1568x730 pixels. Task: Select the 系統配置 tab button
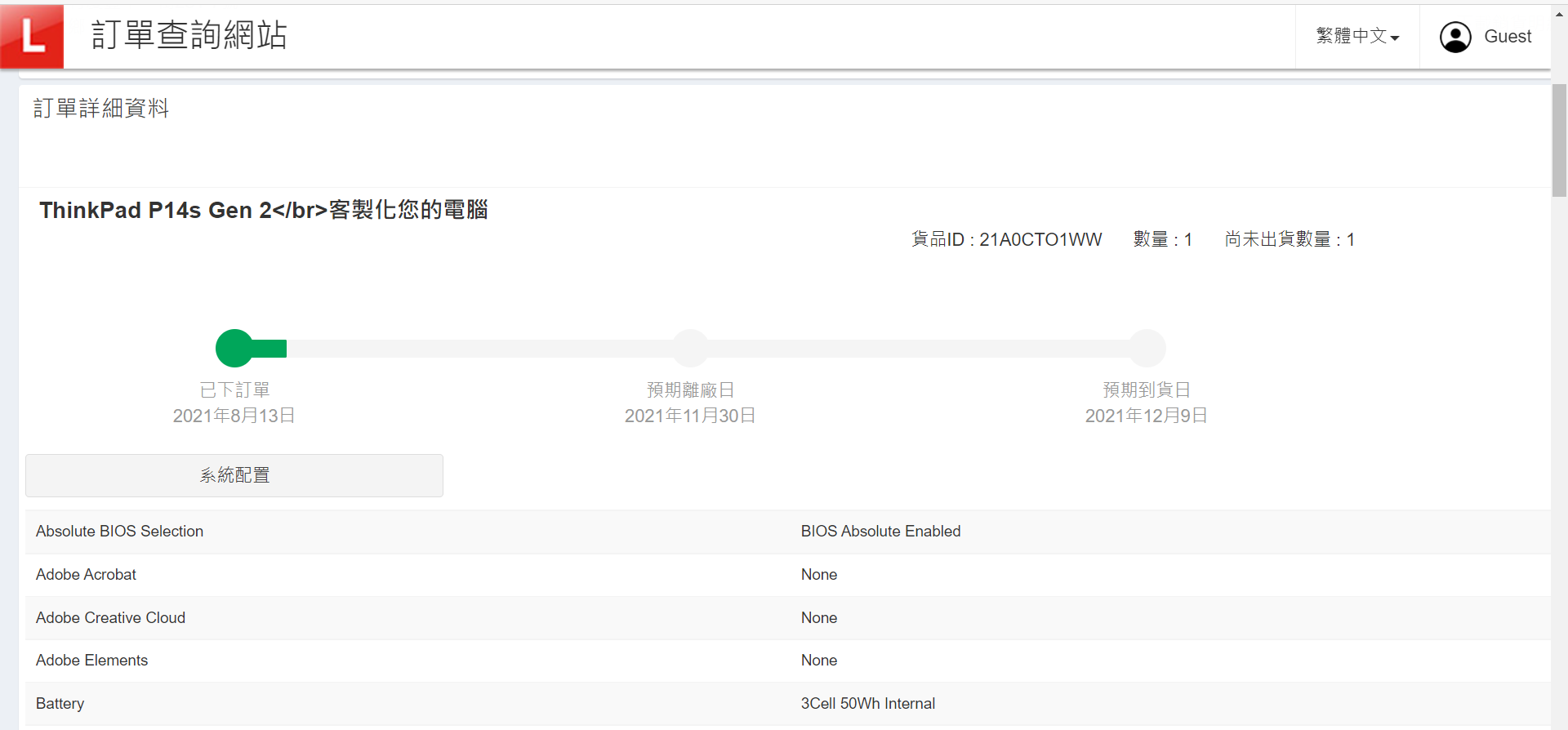234,475
